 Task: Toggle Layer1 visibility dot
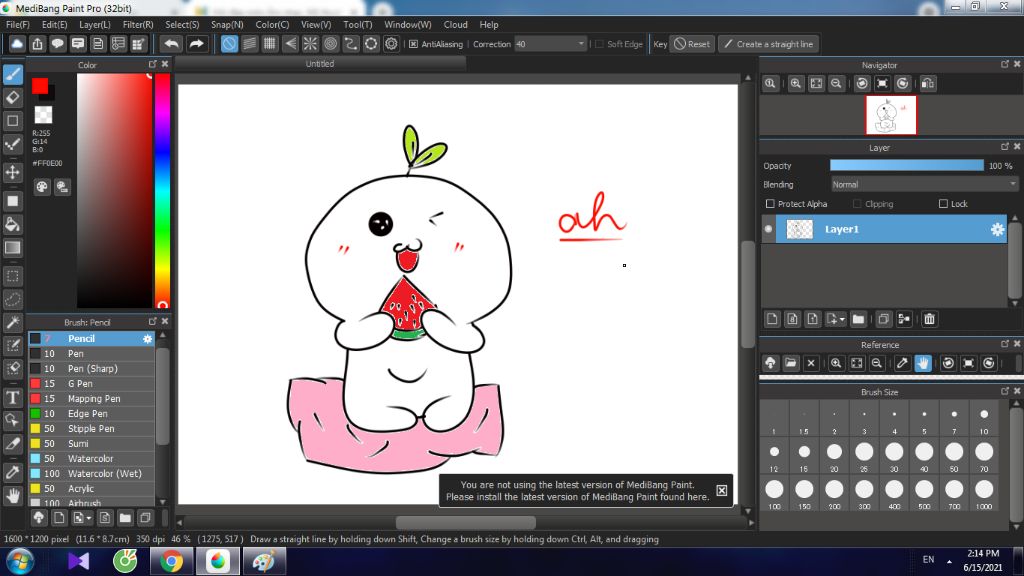click(768, 229)
